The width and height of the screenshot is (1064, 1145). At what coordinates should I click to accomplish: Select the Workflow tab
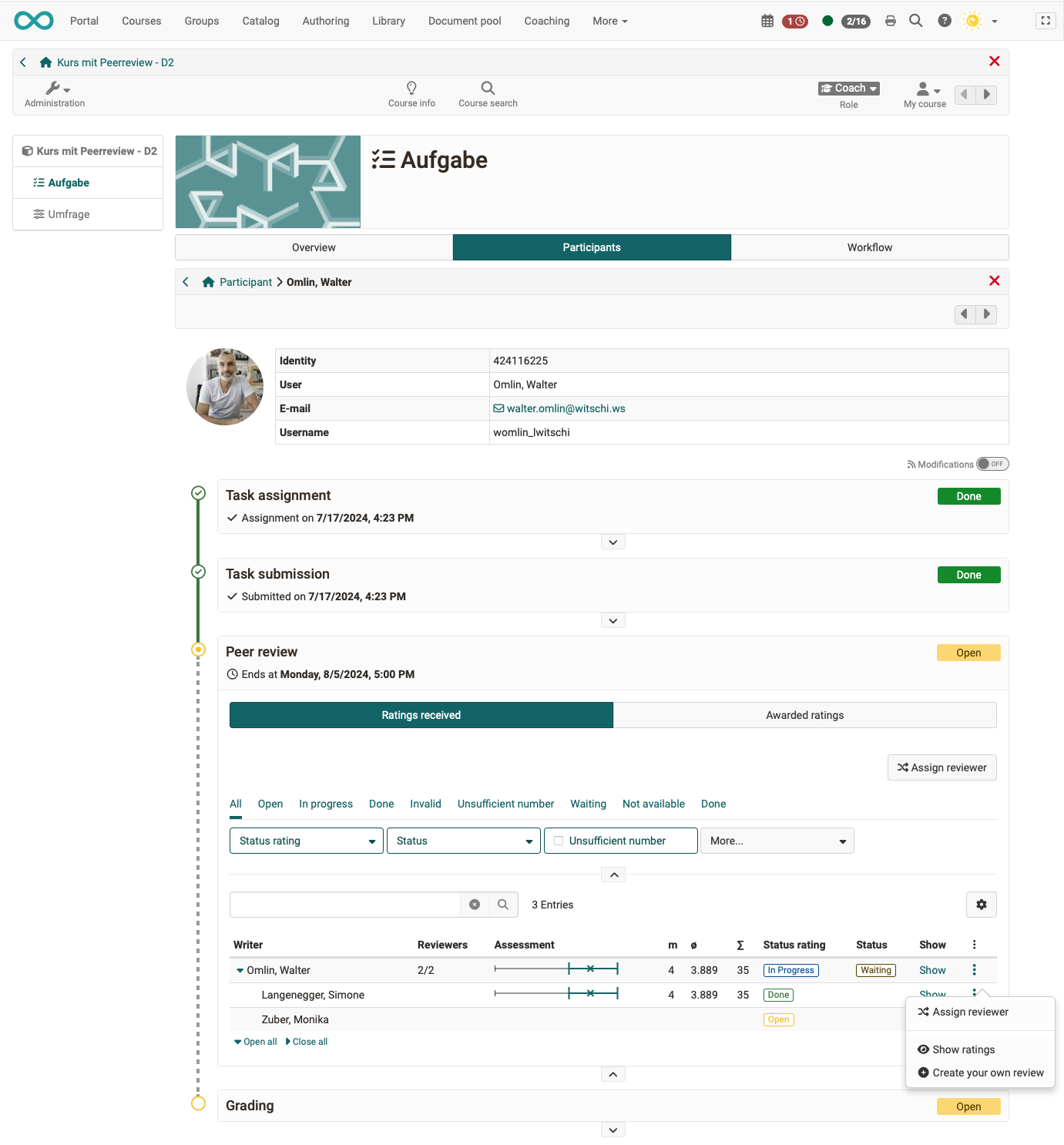[x=869, y=247]
